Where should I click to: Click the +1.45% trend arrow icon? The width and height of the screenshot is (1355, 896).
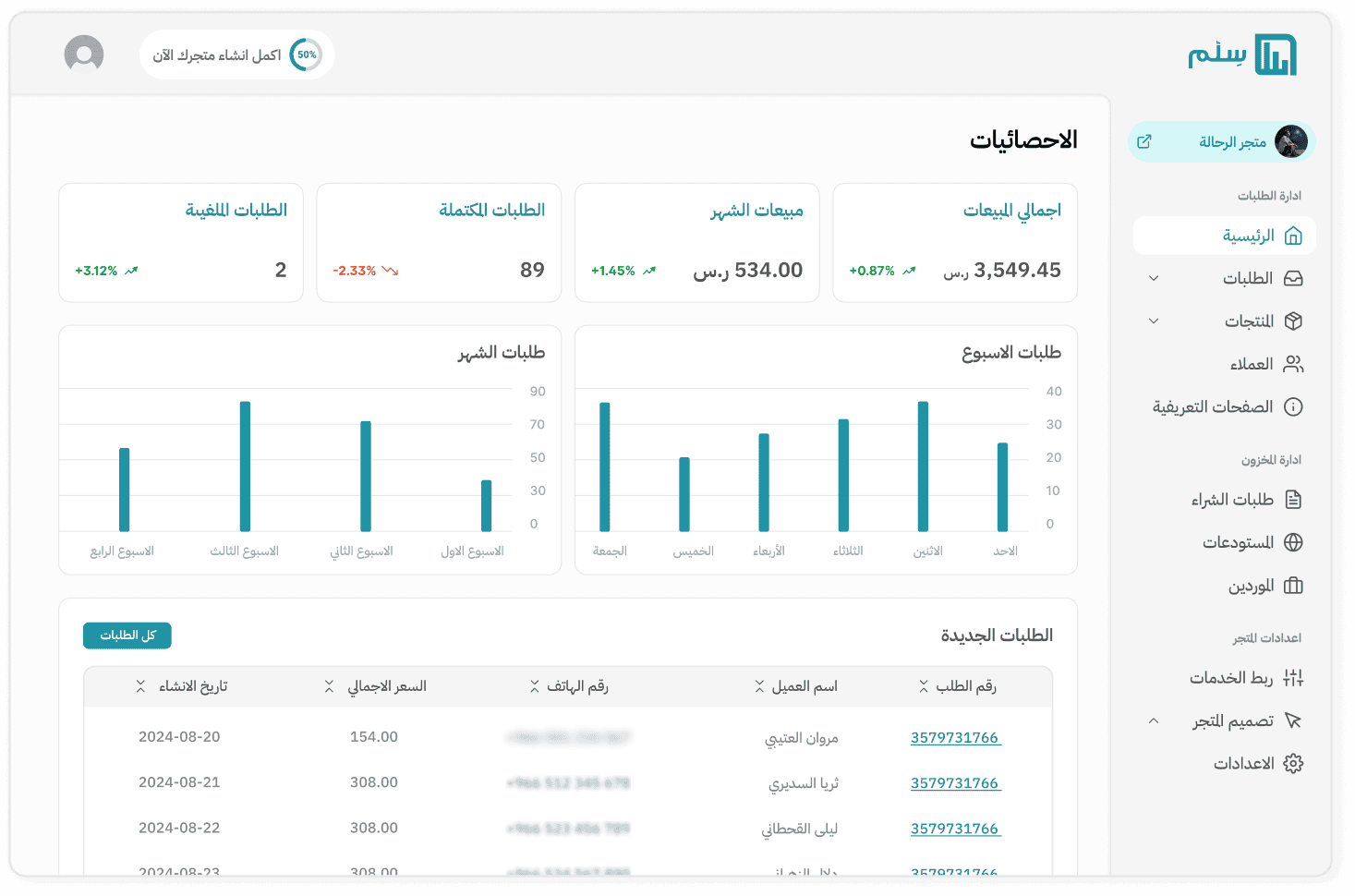click(x=649, y=271)
